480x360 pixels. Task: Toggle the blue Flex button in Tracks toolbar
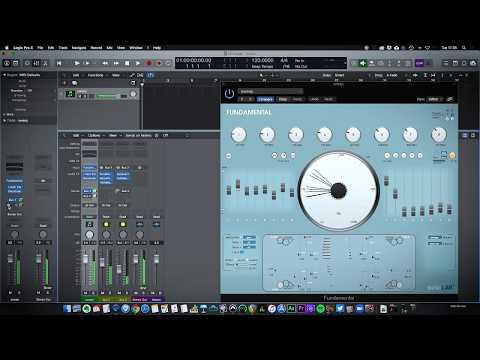click(150, 75)
